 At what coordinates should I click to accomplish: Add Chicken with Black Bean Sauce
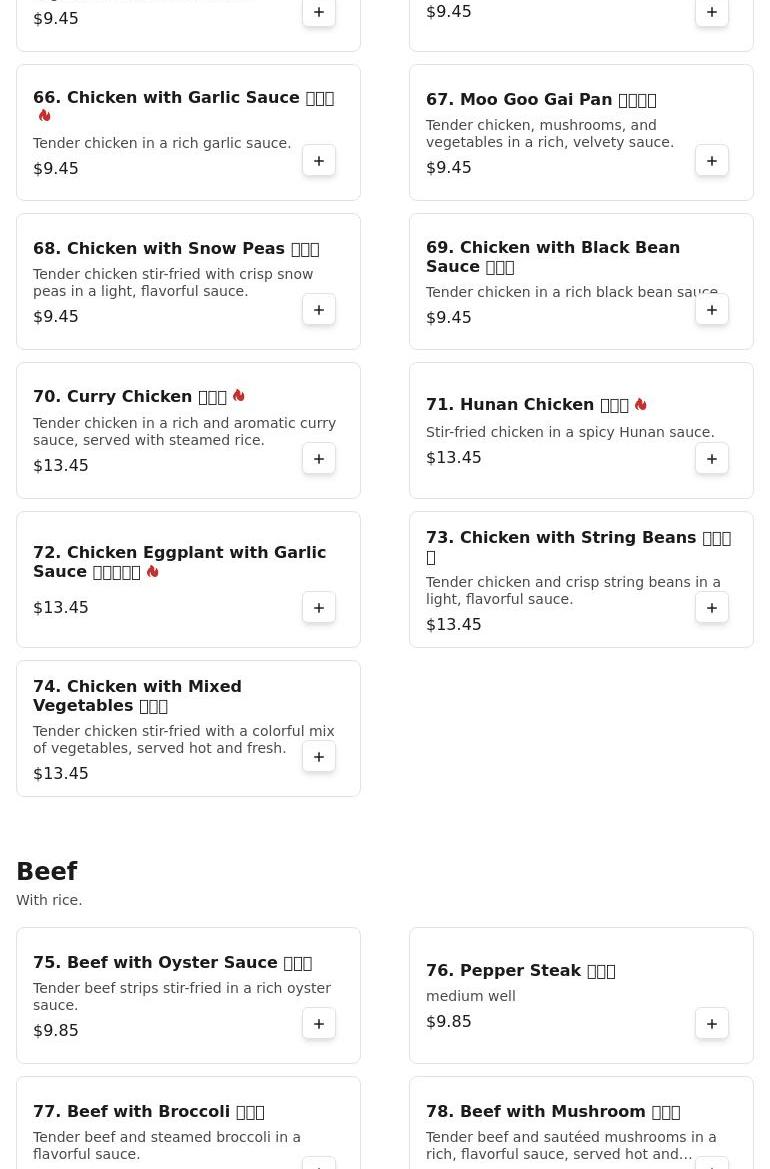pyautogui.click(x=711, y=309)
